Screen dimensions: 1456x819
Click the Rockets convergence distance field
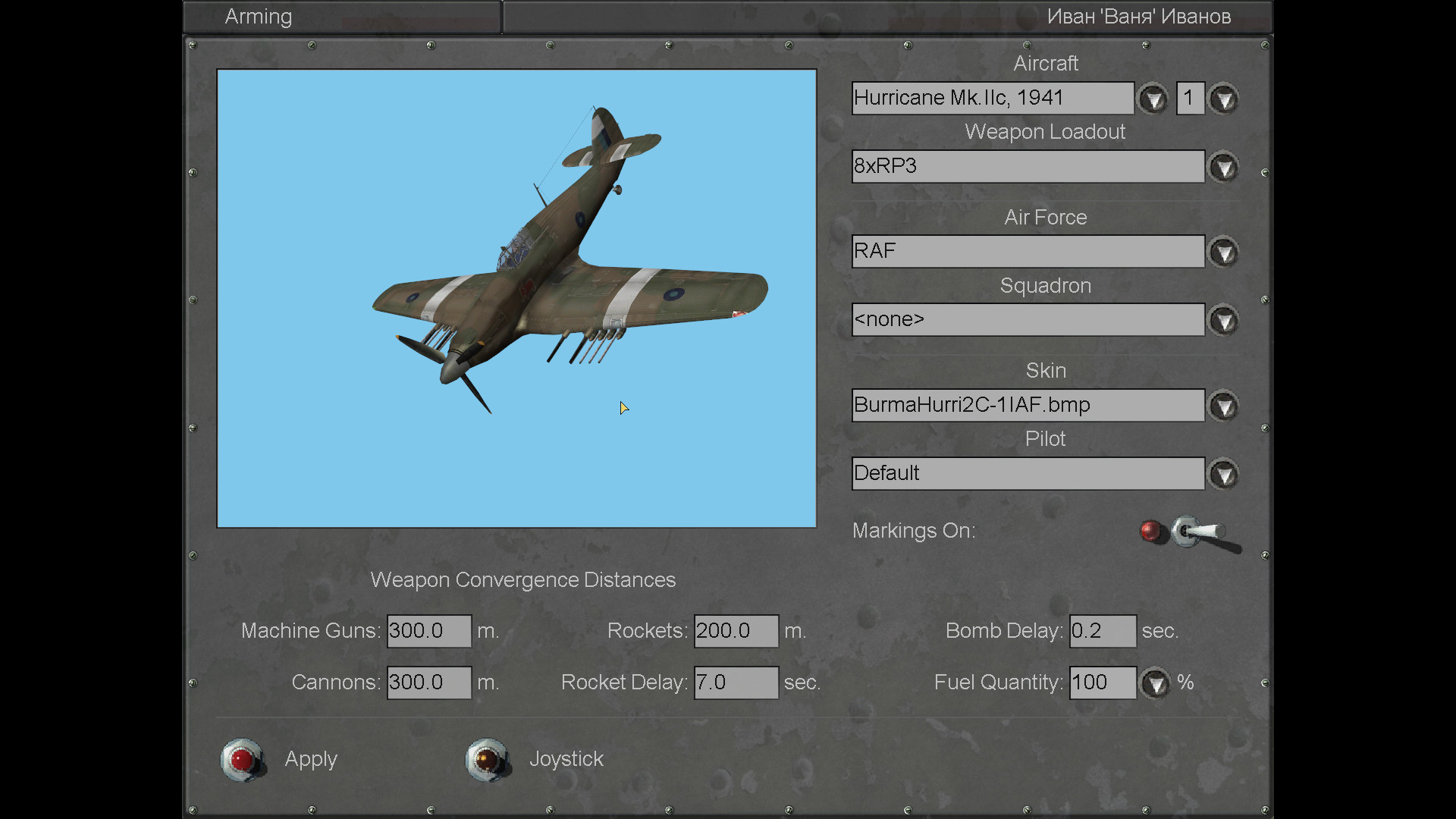(x=736, y=631)
